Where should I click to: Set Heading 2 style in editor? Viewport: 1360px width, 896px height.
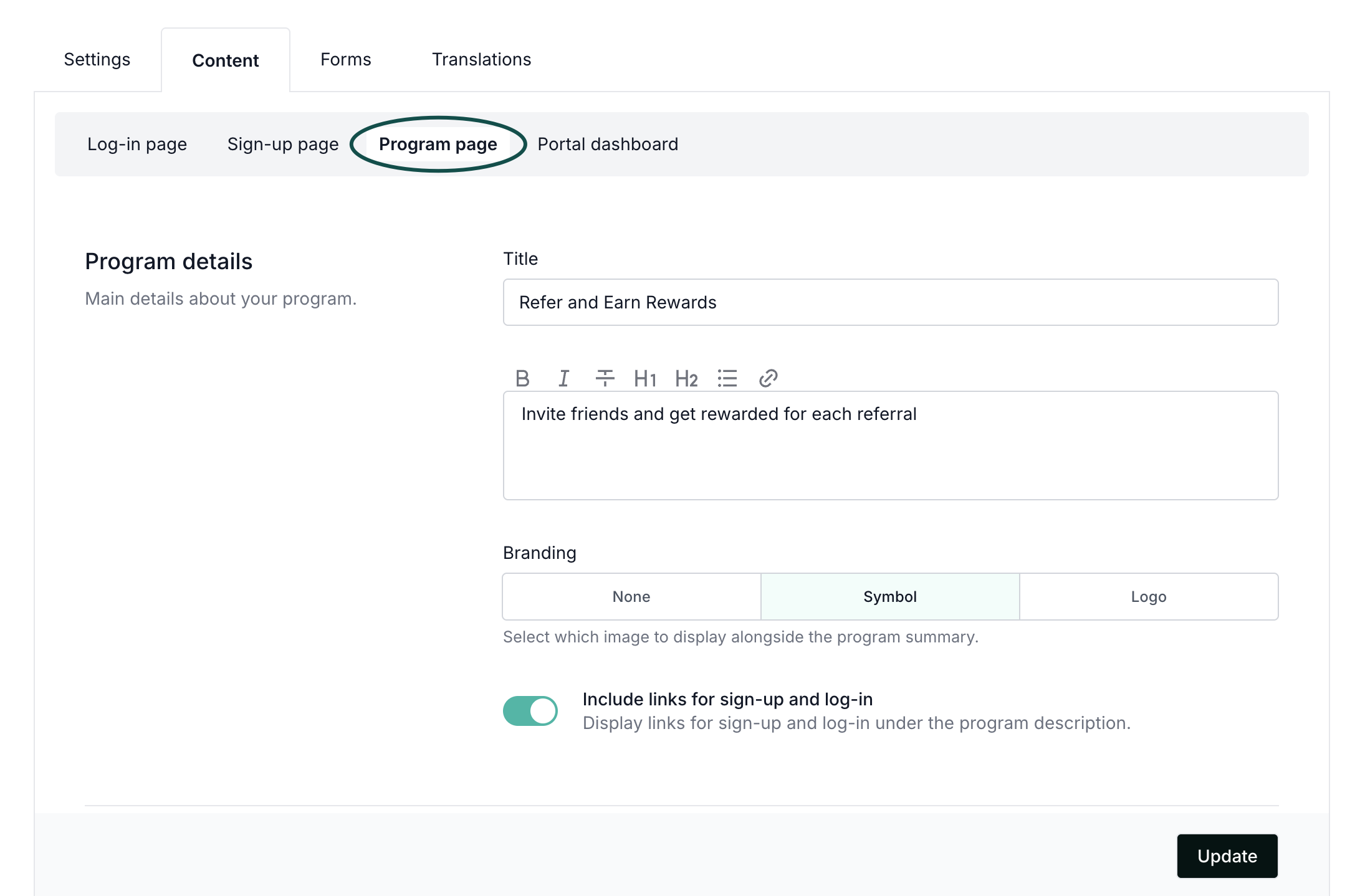pos(686,378)
